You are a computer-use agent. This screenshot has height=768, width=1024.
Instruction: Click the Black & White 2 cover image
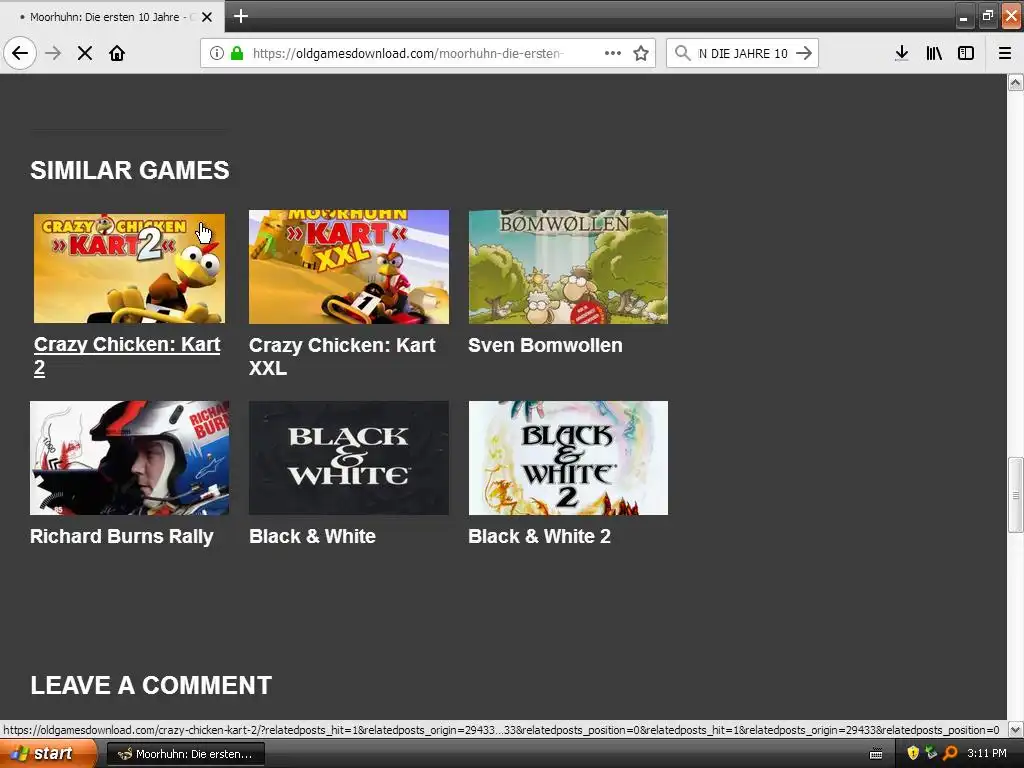pyautogui.click(x=568, y=458)
